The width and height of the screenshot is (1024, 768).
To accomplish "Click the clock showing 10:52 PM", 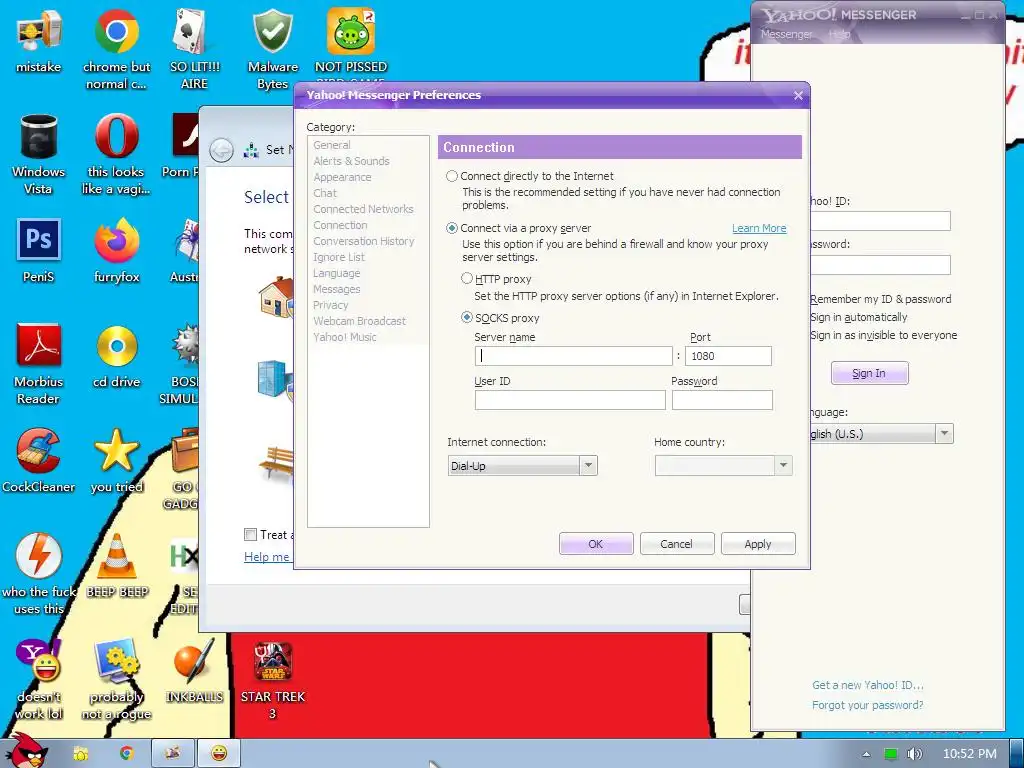I will [x=970, y=754].
